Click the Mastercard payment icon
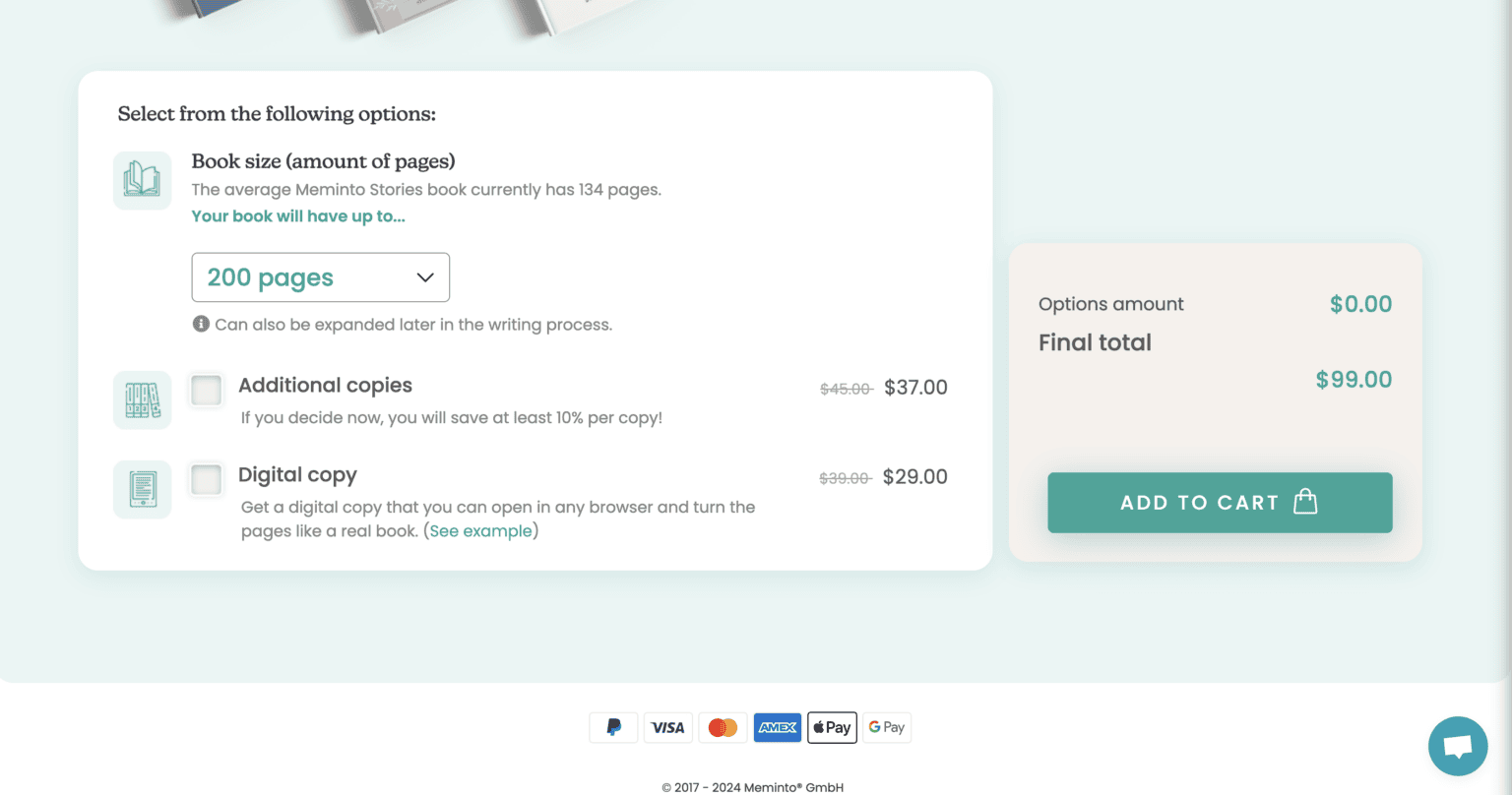The image size is (1512, 795). click(723, 728)
